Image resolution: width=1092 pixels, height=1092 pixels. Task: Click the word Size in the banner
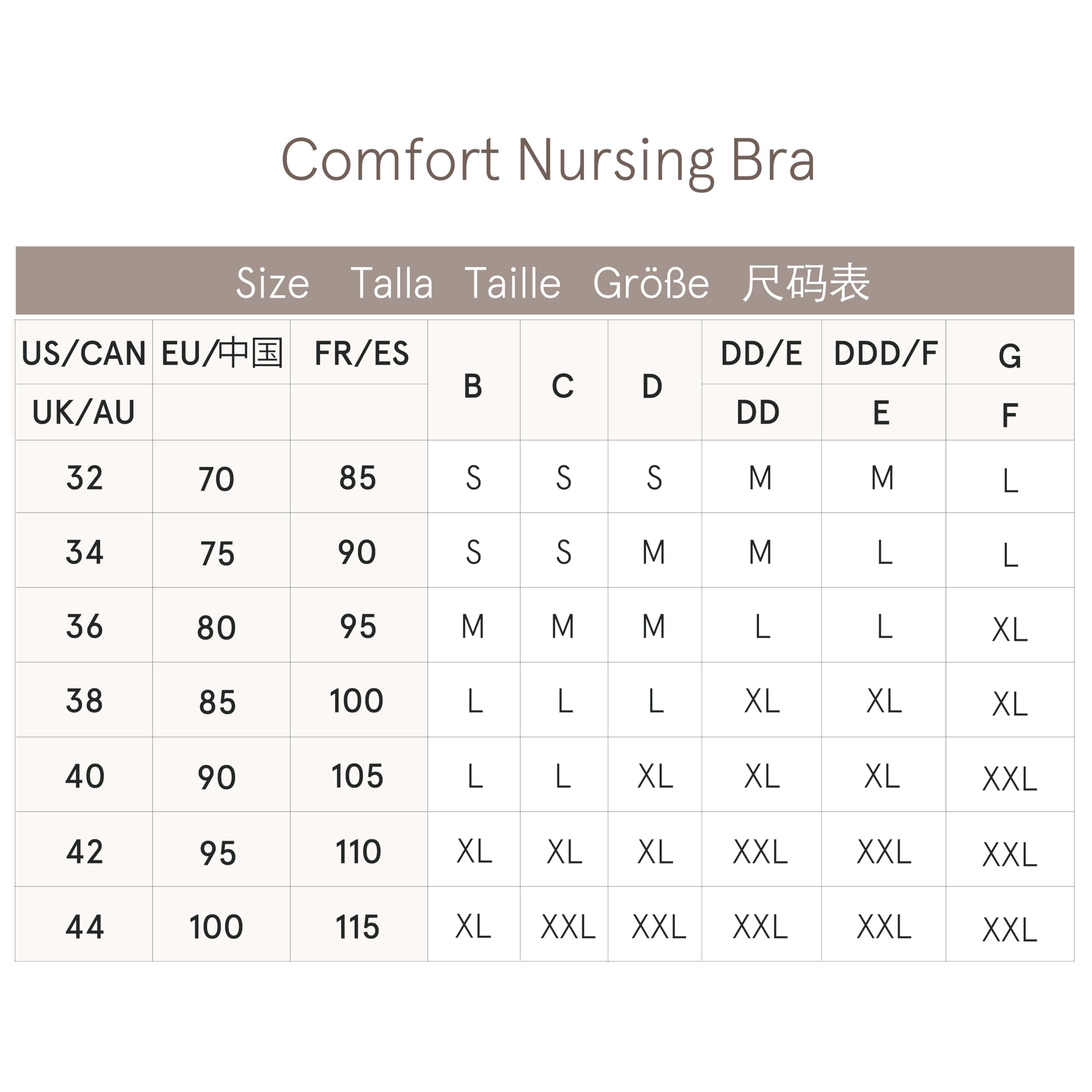[273, 283]
